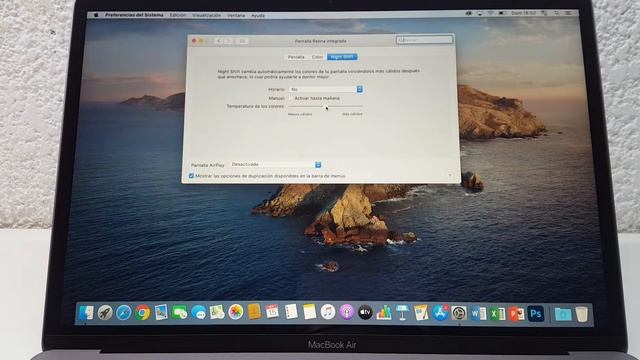Open the help question mark button
640x360 pixels.
450,176
